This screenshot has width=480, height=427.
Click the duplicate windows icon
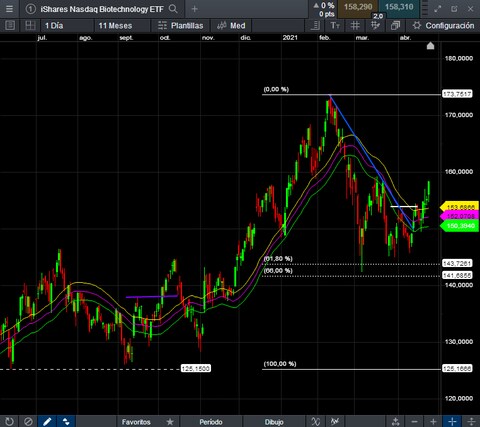[396, 26]
